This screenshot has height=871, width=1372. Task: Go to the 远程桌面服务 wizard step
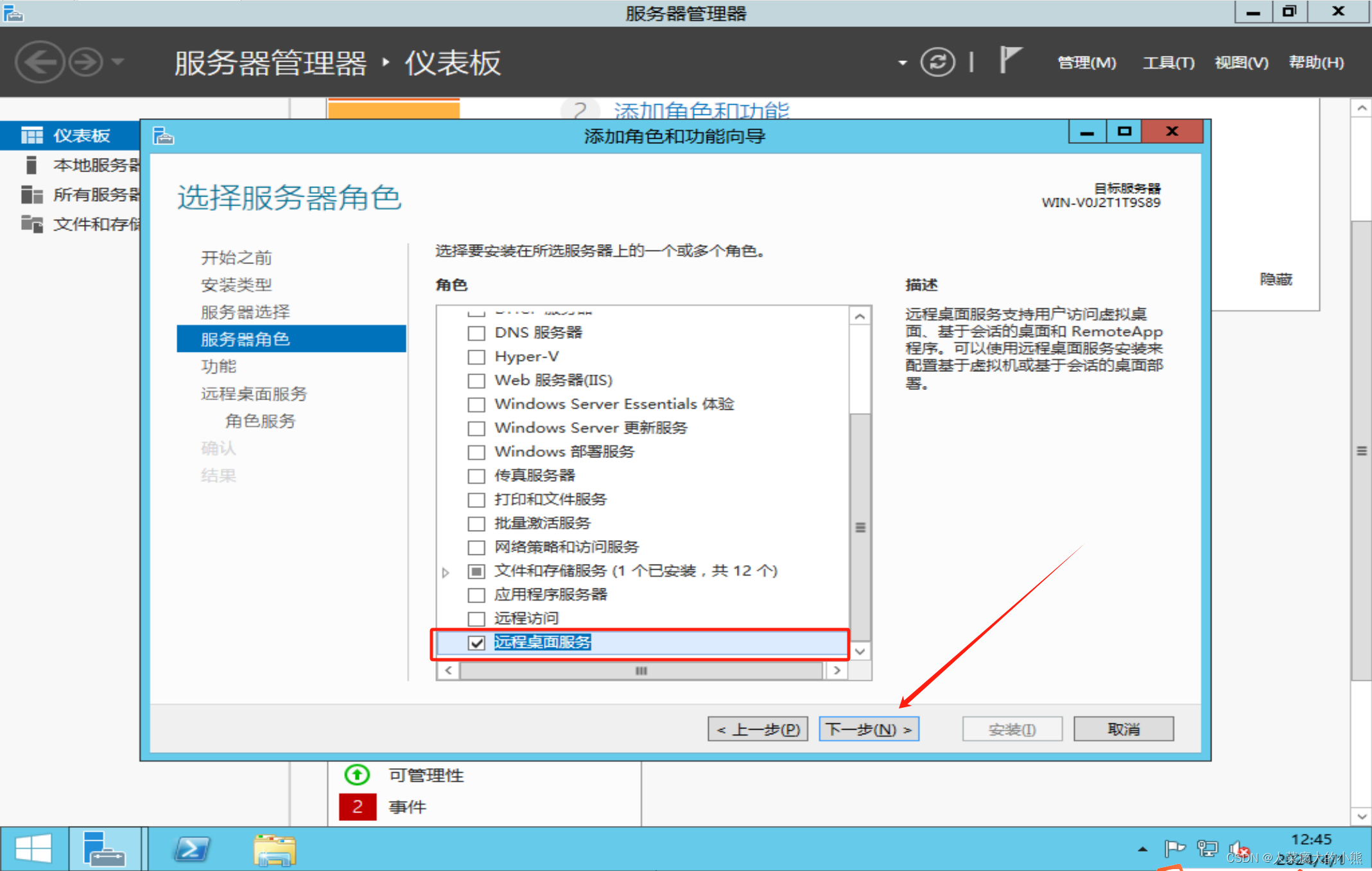point(254,394)
